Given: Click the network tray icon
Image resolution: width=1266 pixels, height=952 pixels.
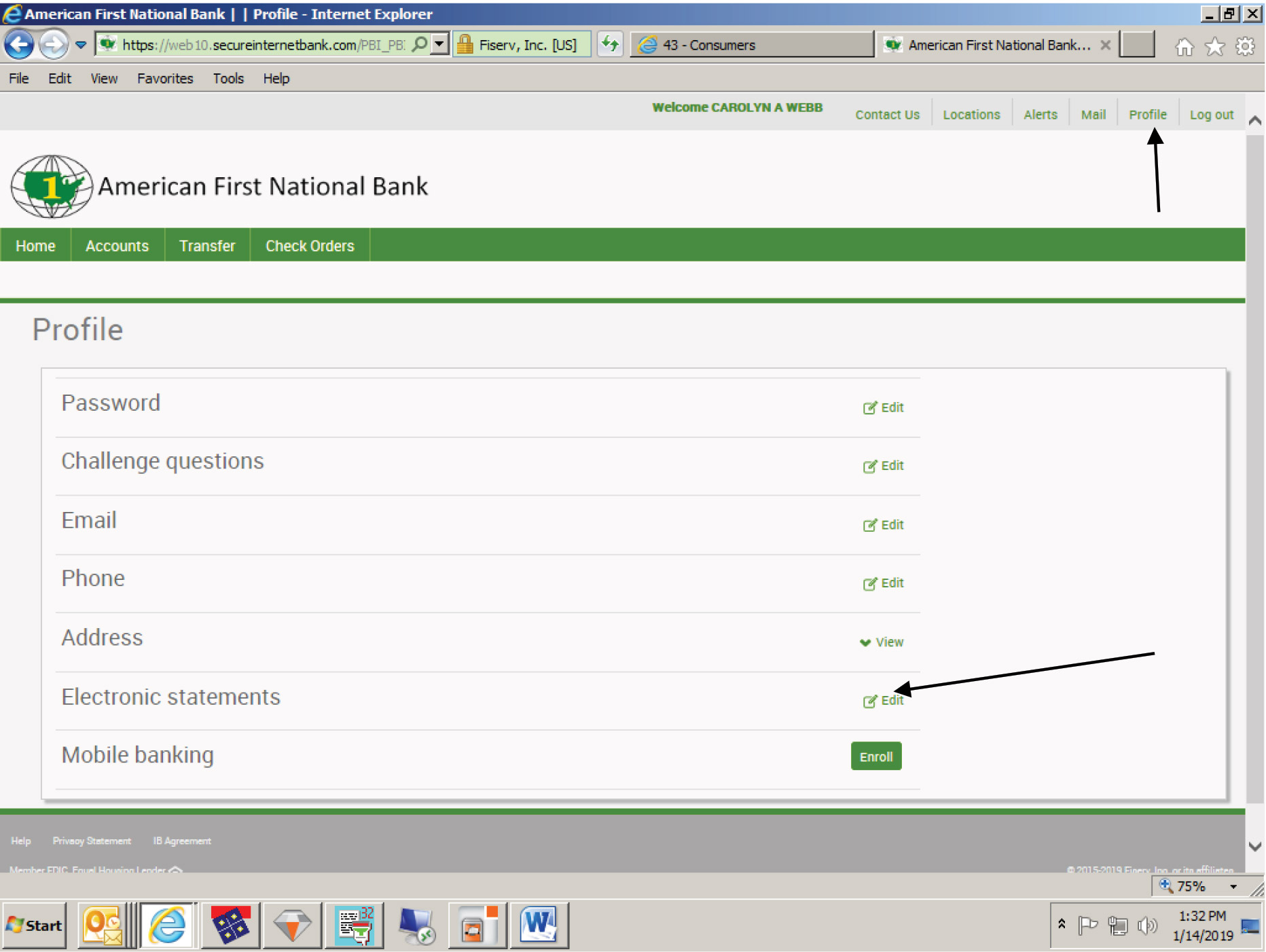Looking at the screenshot, I should click(x=1118, y=925).
